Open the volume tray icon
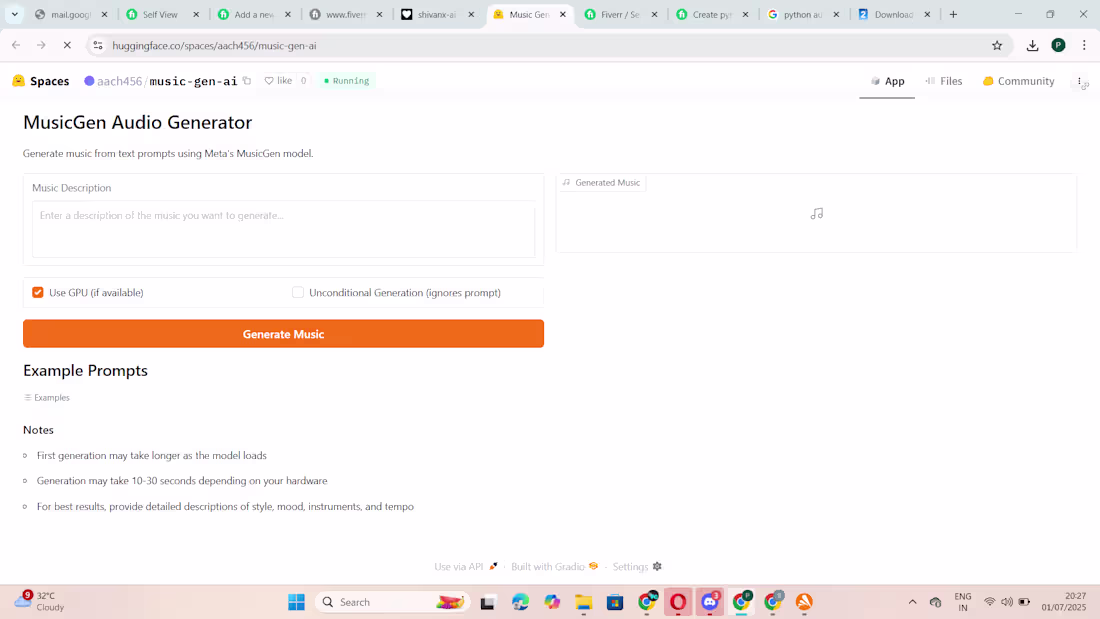The image size is (1100, 619). 1007,602
